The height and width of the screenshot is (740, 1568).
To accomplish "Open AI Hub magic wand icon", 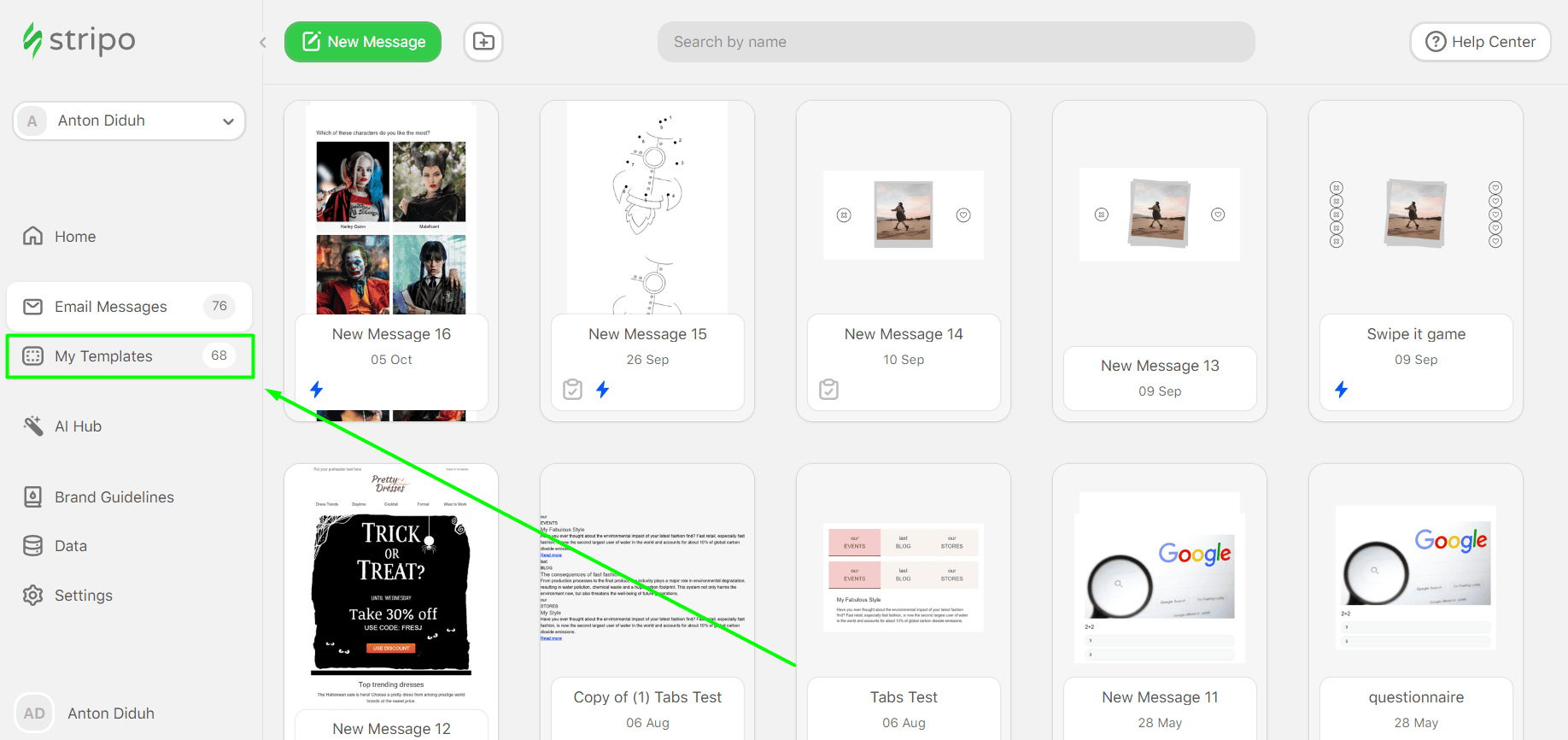I will 33,426.
